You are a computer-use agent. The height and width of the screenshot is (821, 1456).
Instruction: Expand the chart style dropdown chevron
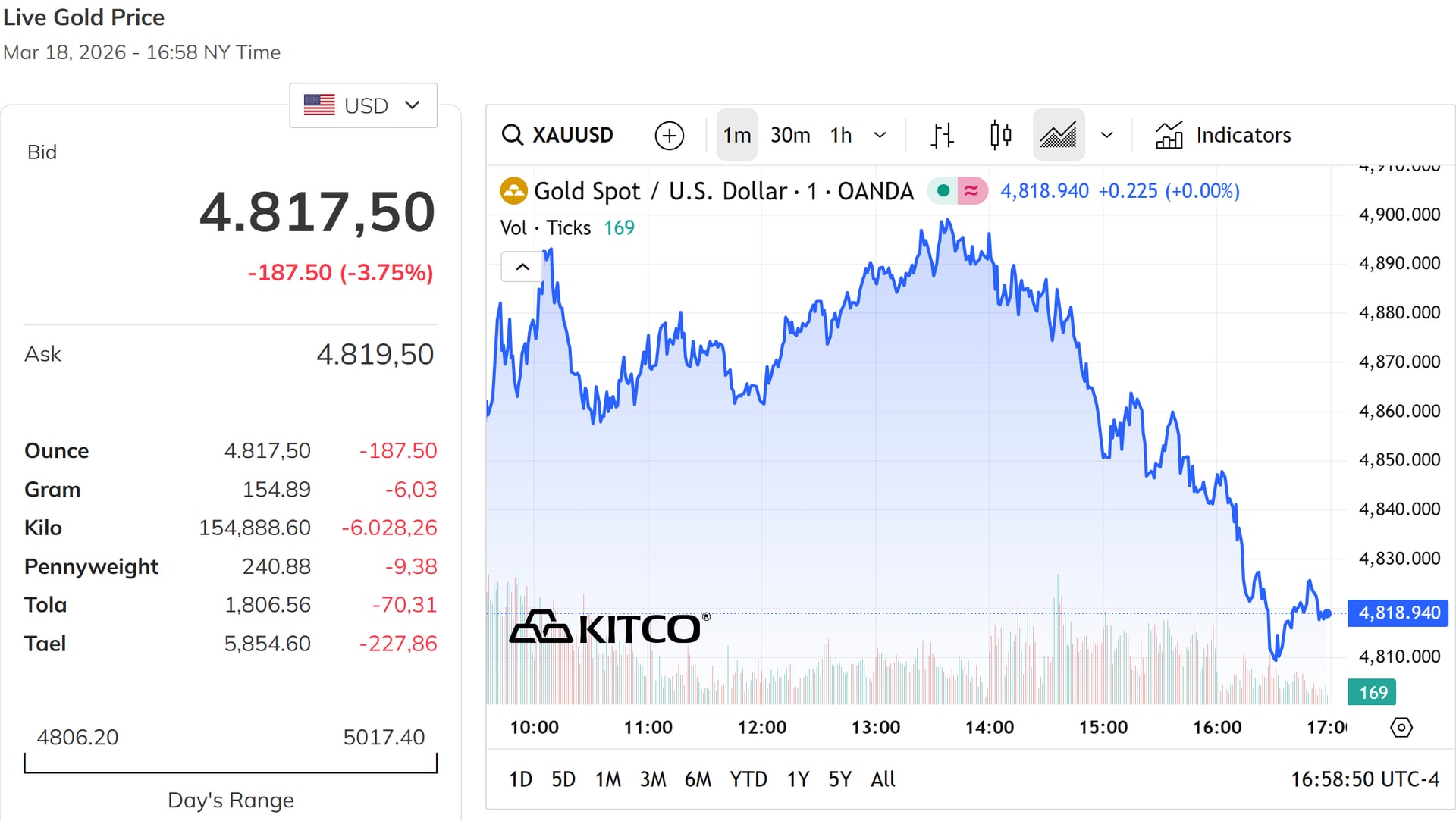[x=1106, y=135]
